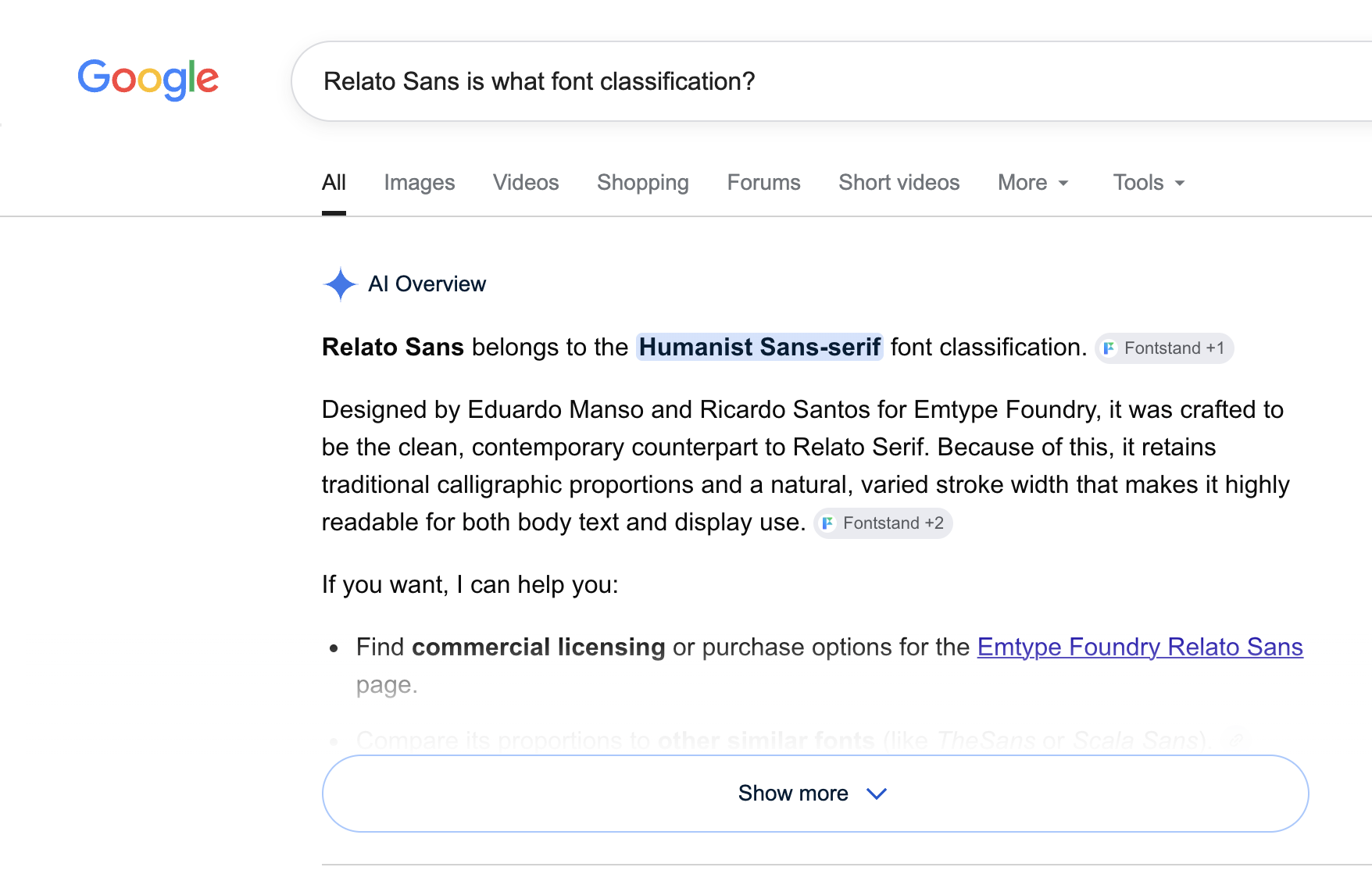Open the Shopping tab
1372x892 pixels.
pos(643,183)
